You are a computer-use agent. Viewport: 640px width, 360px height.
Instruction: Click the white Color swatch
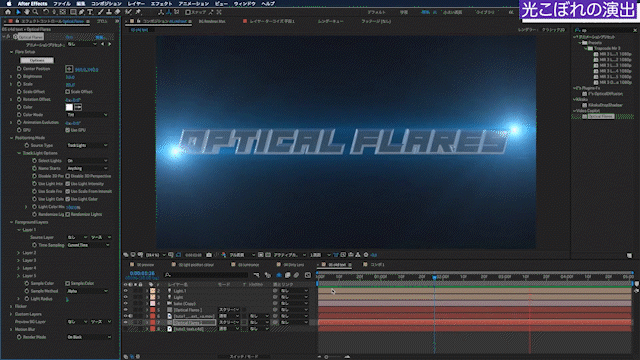coord(69,107)
